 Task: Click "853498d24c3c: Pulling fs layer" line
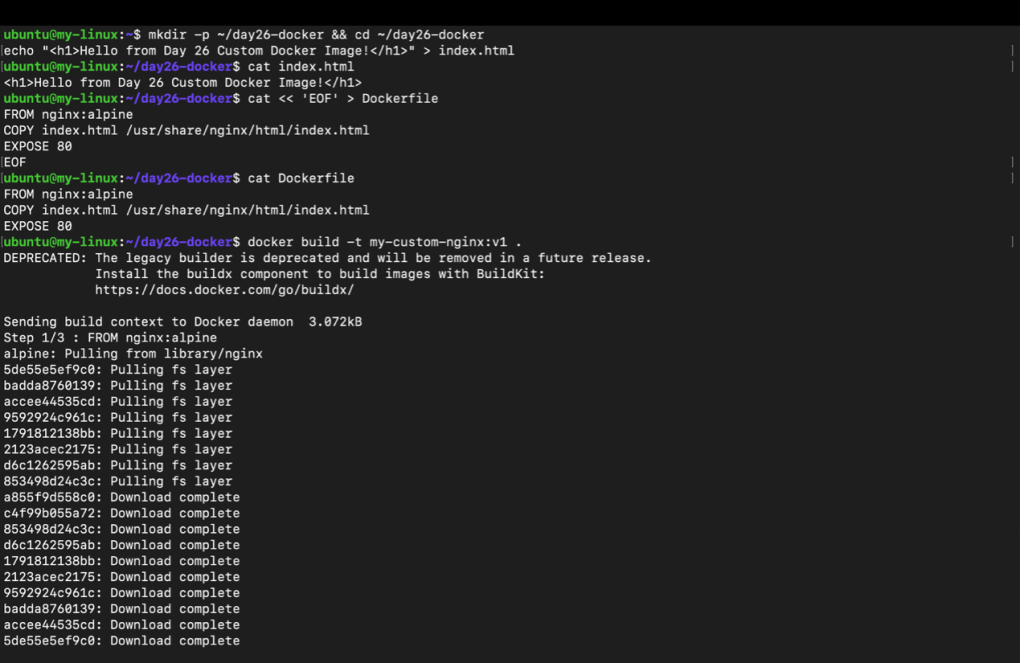[x=118, y=481]
